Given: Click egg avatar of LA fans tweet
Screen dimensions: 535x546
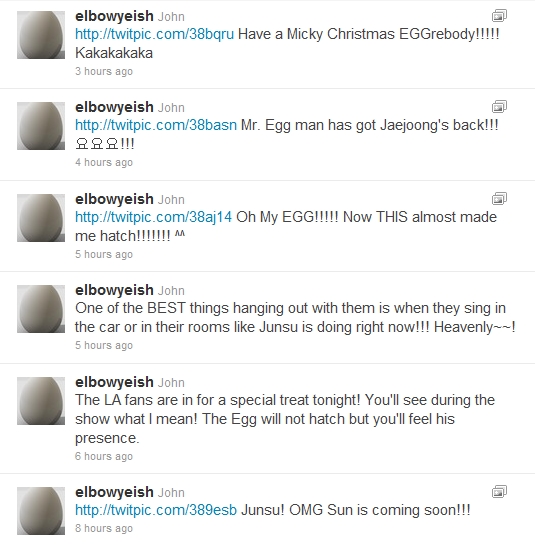Looking at the screenshot, I should (41, 401).
